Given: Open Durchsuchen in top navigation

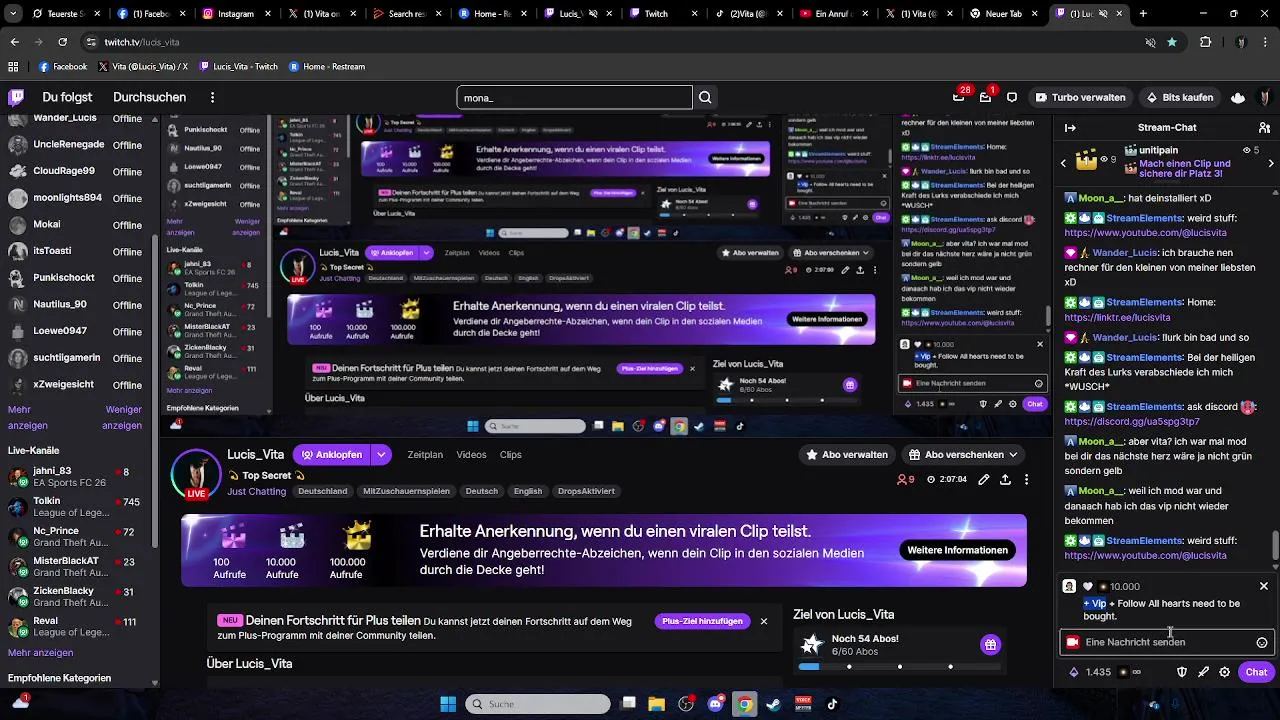Looking at the screenshot, I should (x=149, y=97).
